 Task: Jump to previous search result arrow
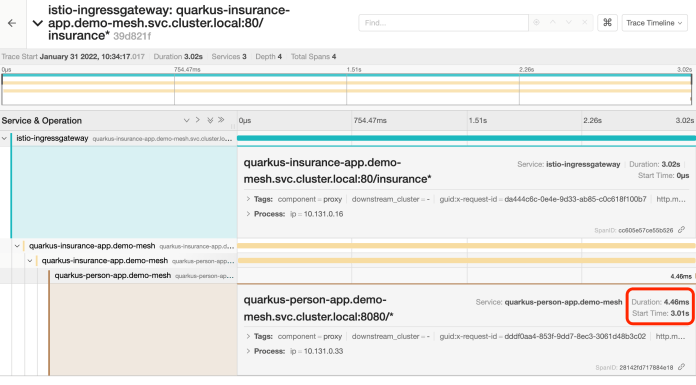(x=553, y=23)
